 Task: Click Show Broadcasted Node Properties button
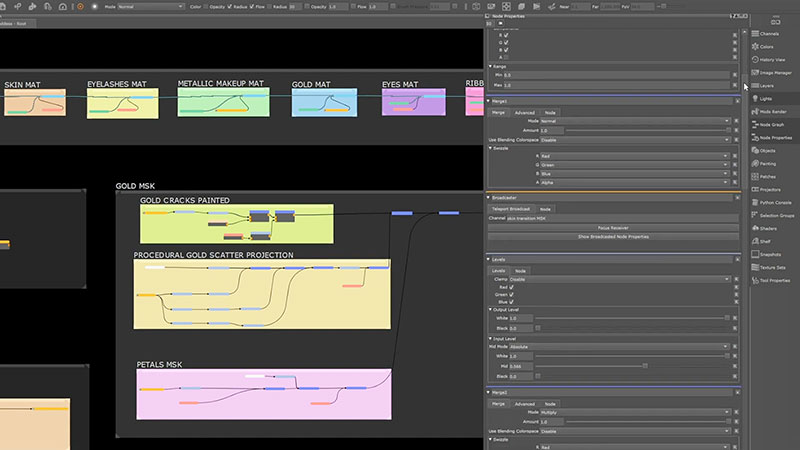click(x=612, y=236)
